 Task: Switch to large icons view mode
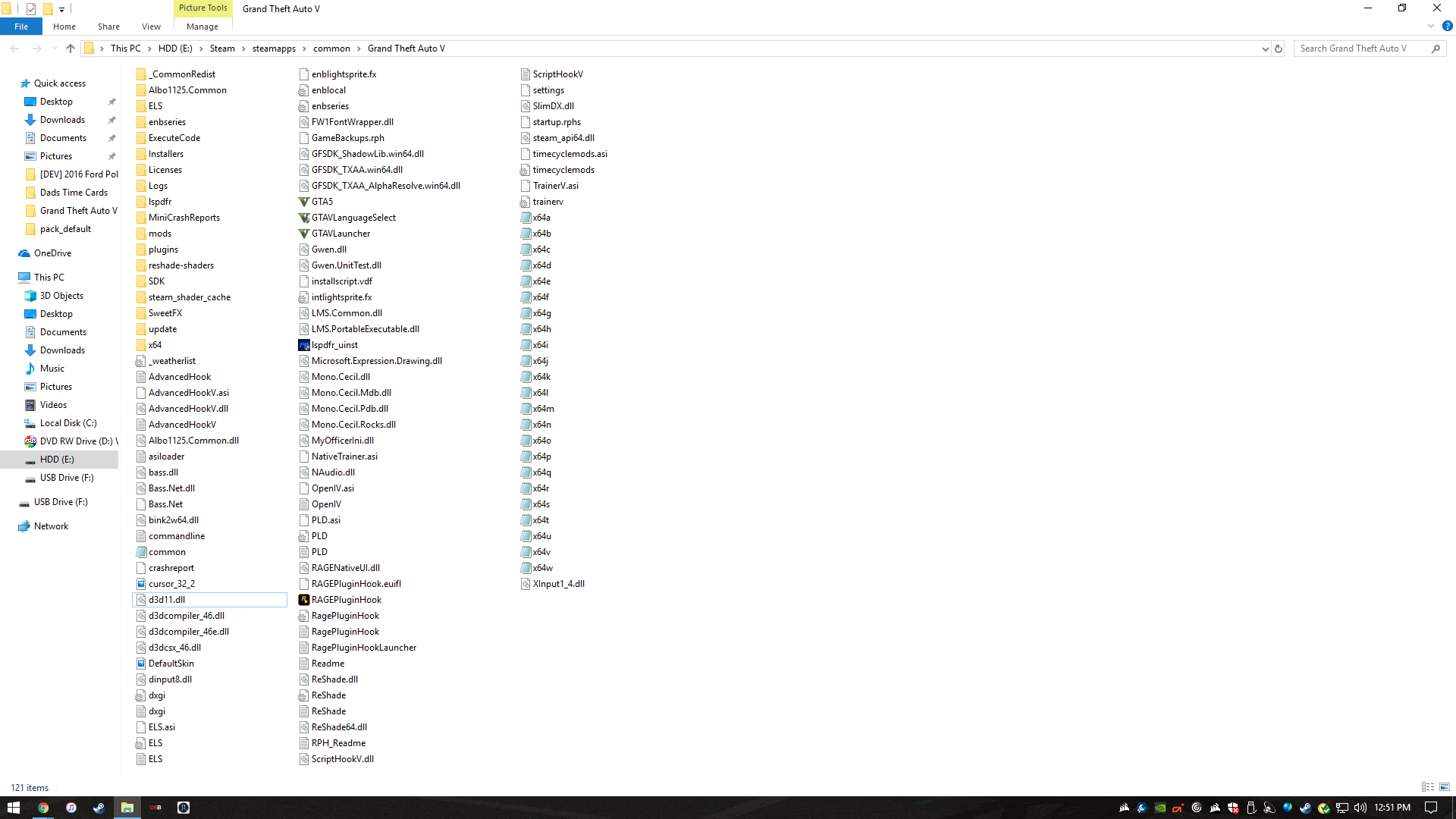[1445, 787]
